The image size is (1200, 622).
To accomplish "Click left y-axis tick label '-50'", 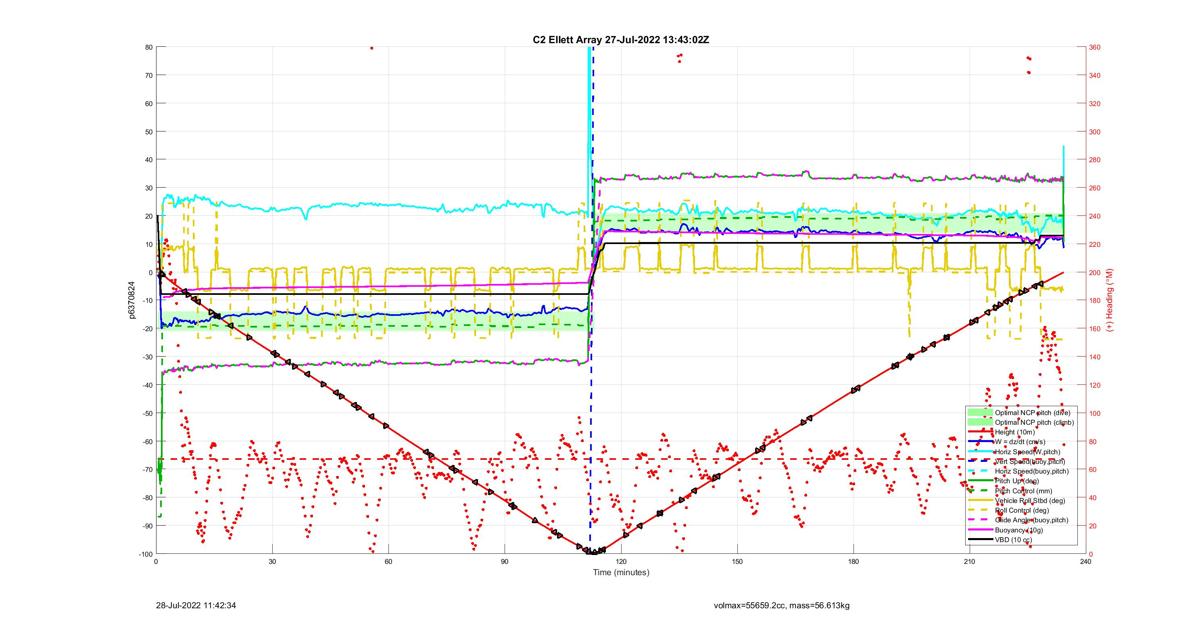I will (146, 413).
